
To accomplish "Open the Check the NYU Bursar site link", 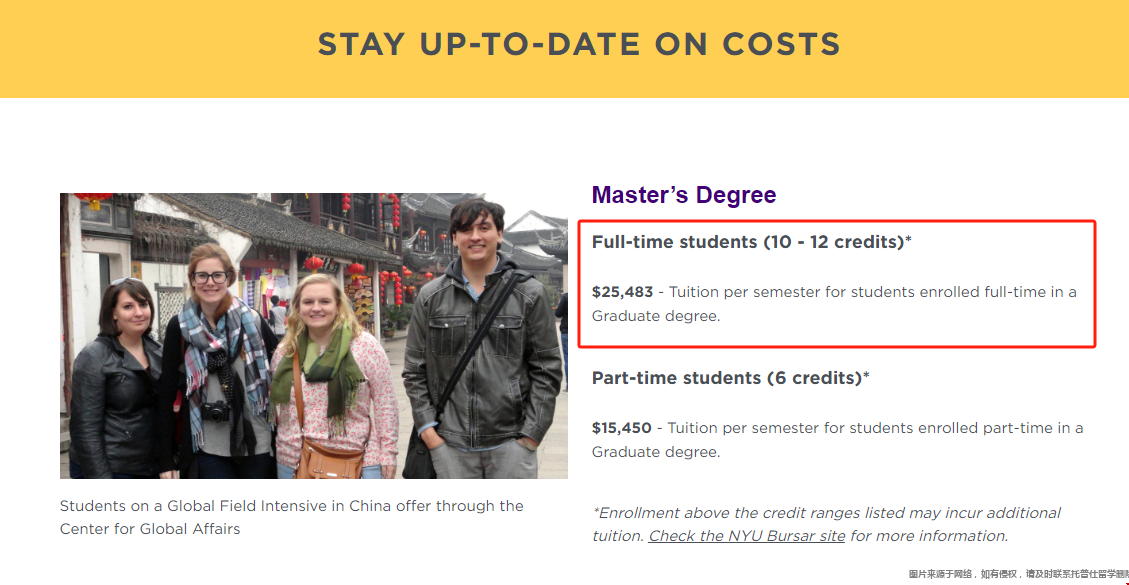I will pyautogui.click(x=747, y=536).
